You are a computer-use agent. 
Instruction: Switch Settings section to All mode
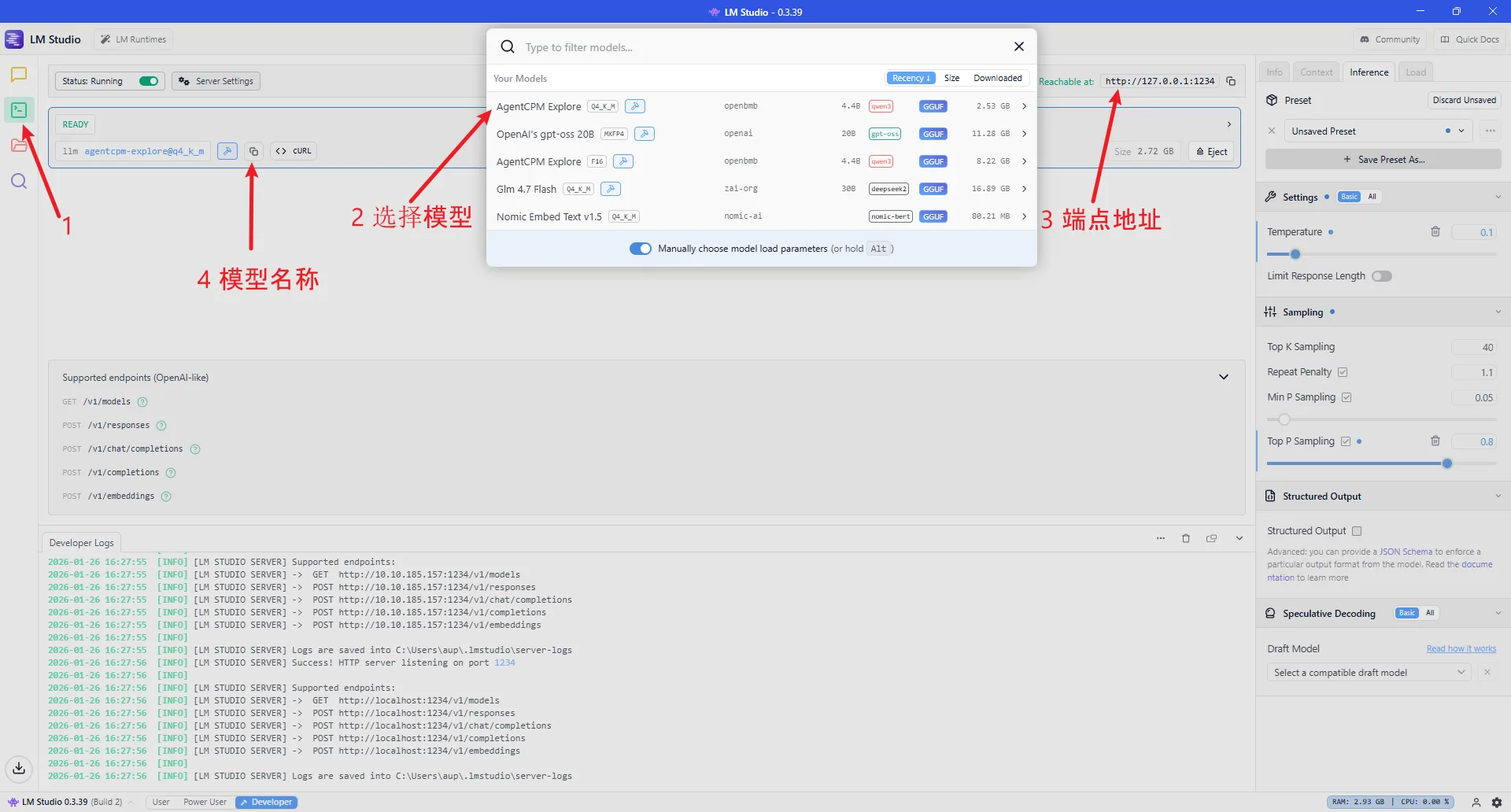(x=1372, y=197)
